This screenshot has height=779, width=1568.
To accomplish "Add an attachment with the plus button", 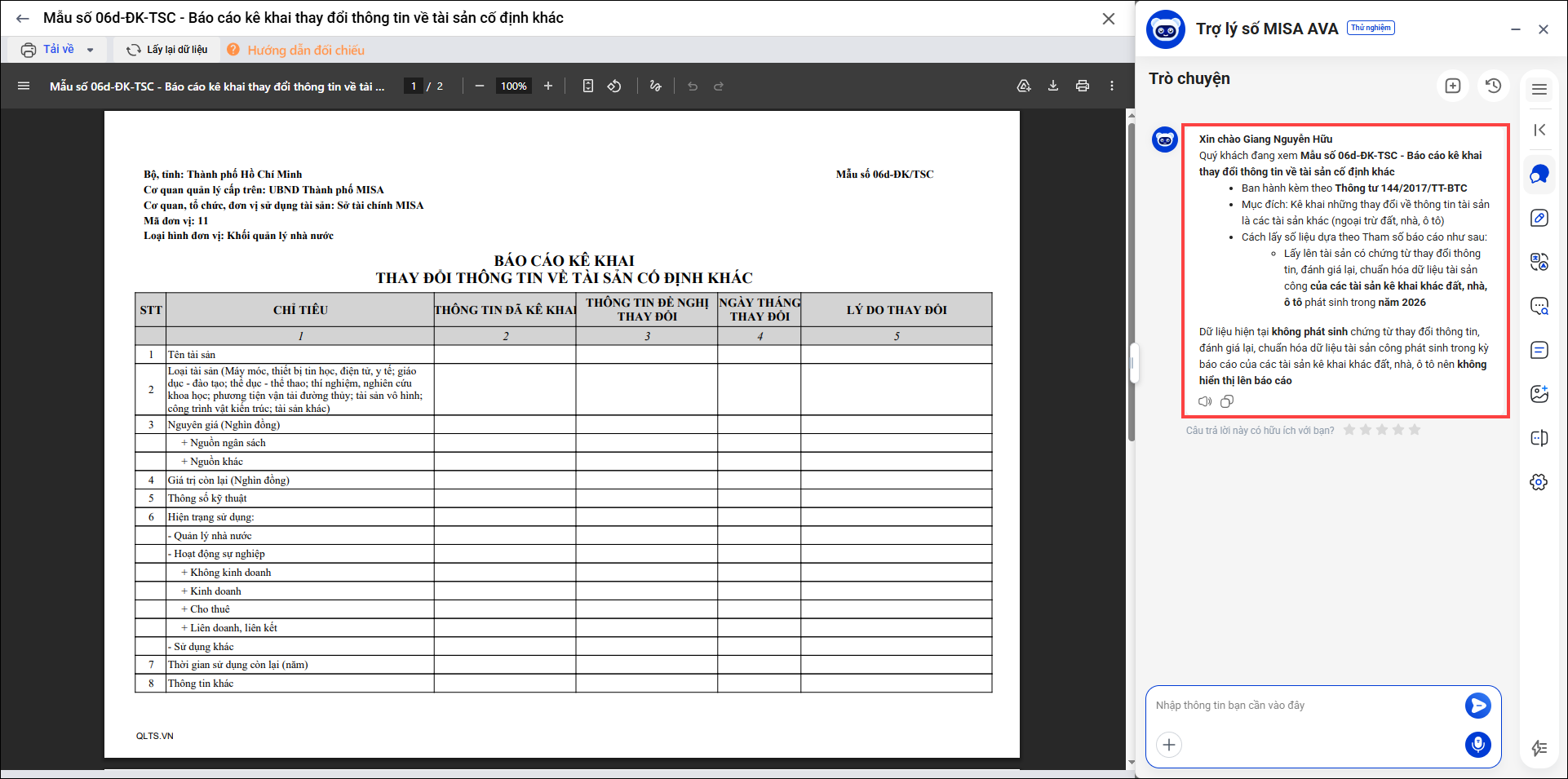I will coord(1169,745).
